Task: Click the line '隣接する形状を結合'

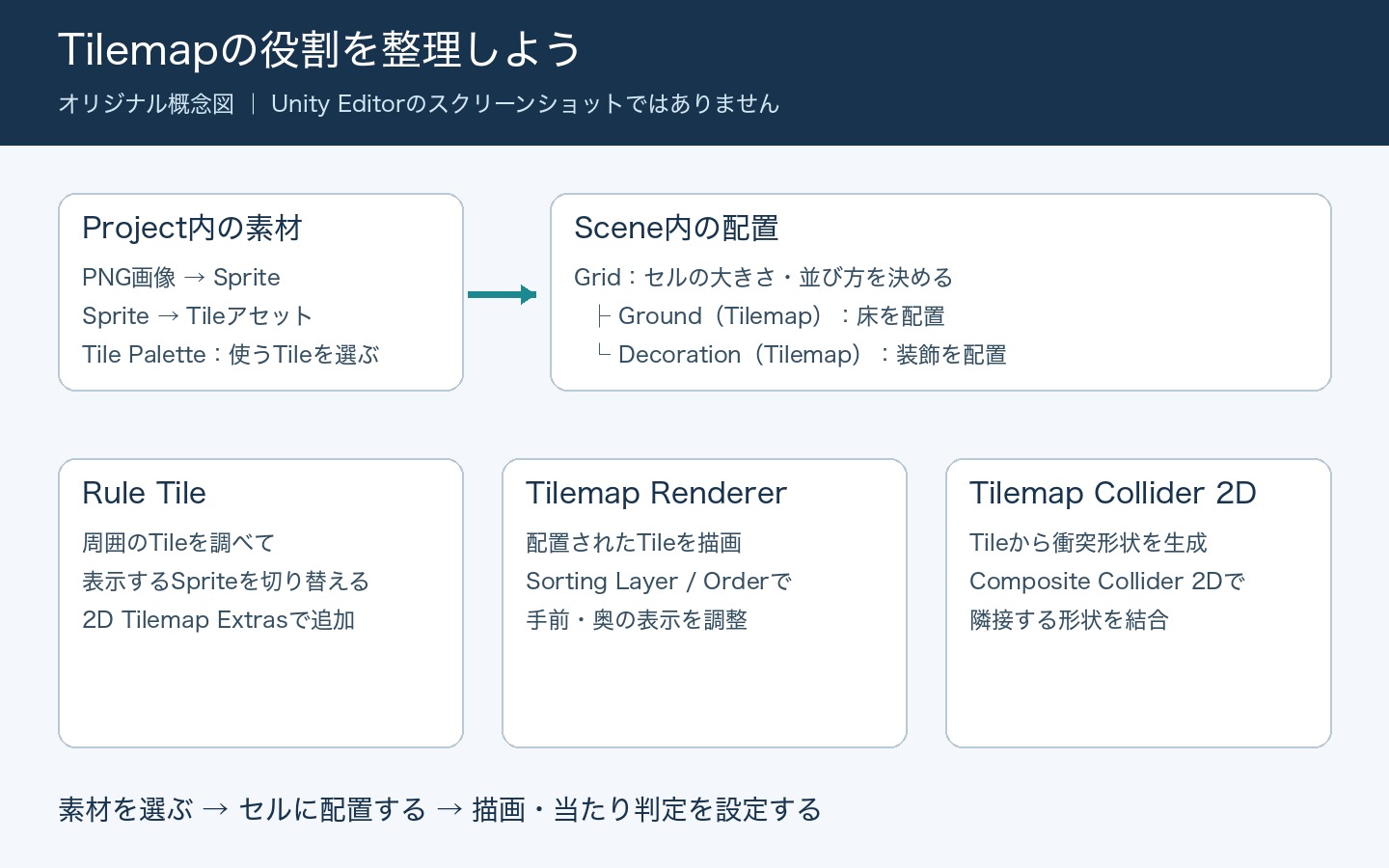Action: (x=1069, y=620)
